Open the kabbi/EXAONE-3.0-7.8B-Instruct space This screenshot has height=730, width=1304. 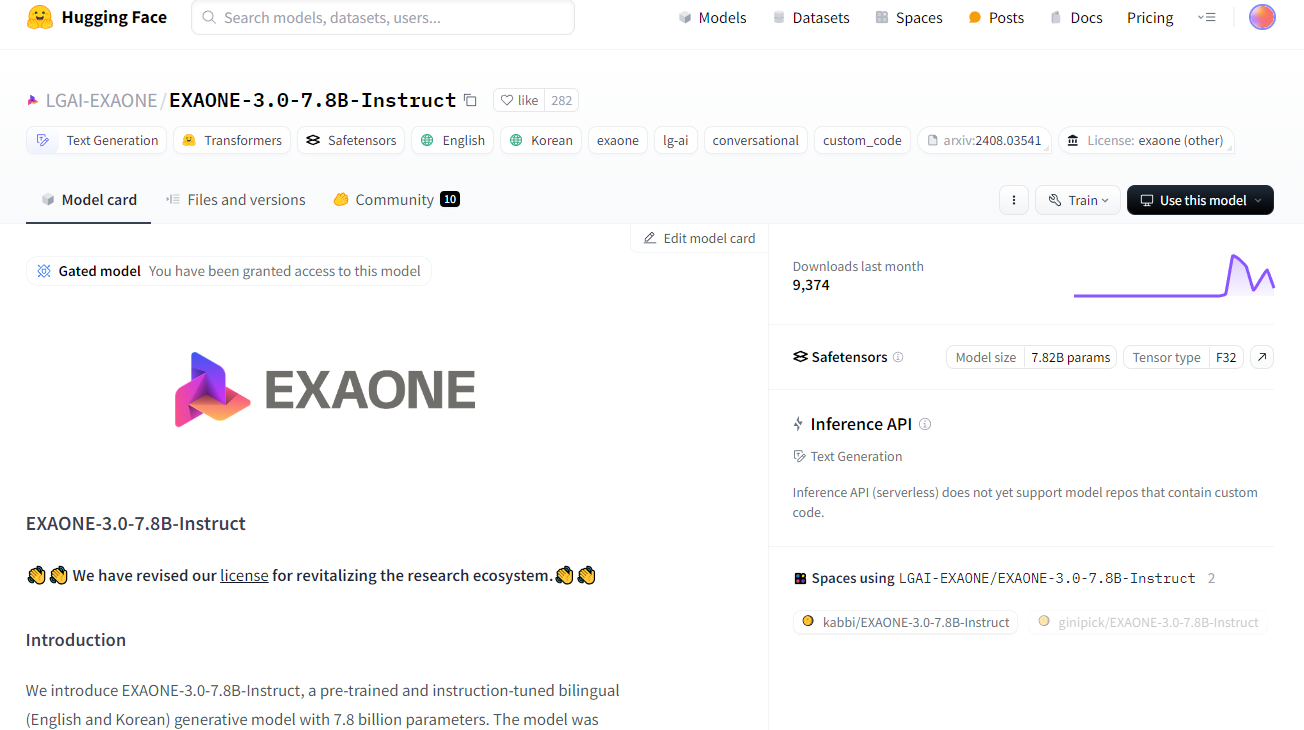[905, 622]
